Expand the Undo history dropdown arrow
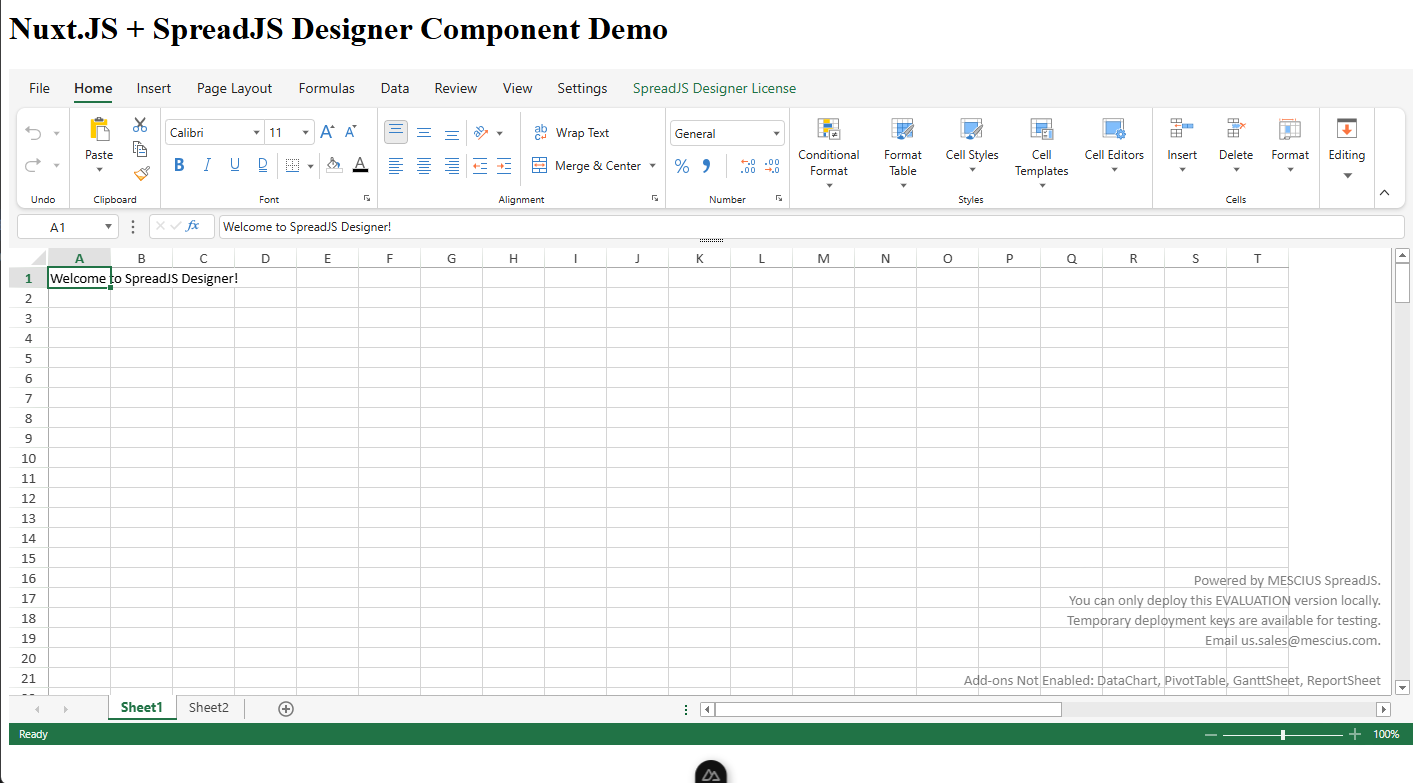 click(56, 133)
